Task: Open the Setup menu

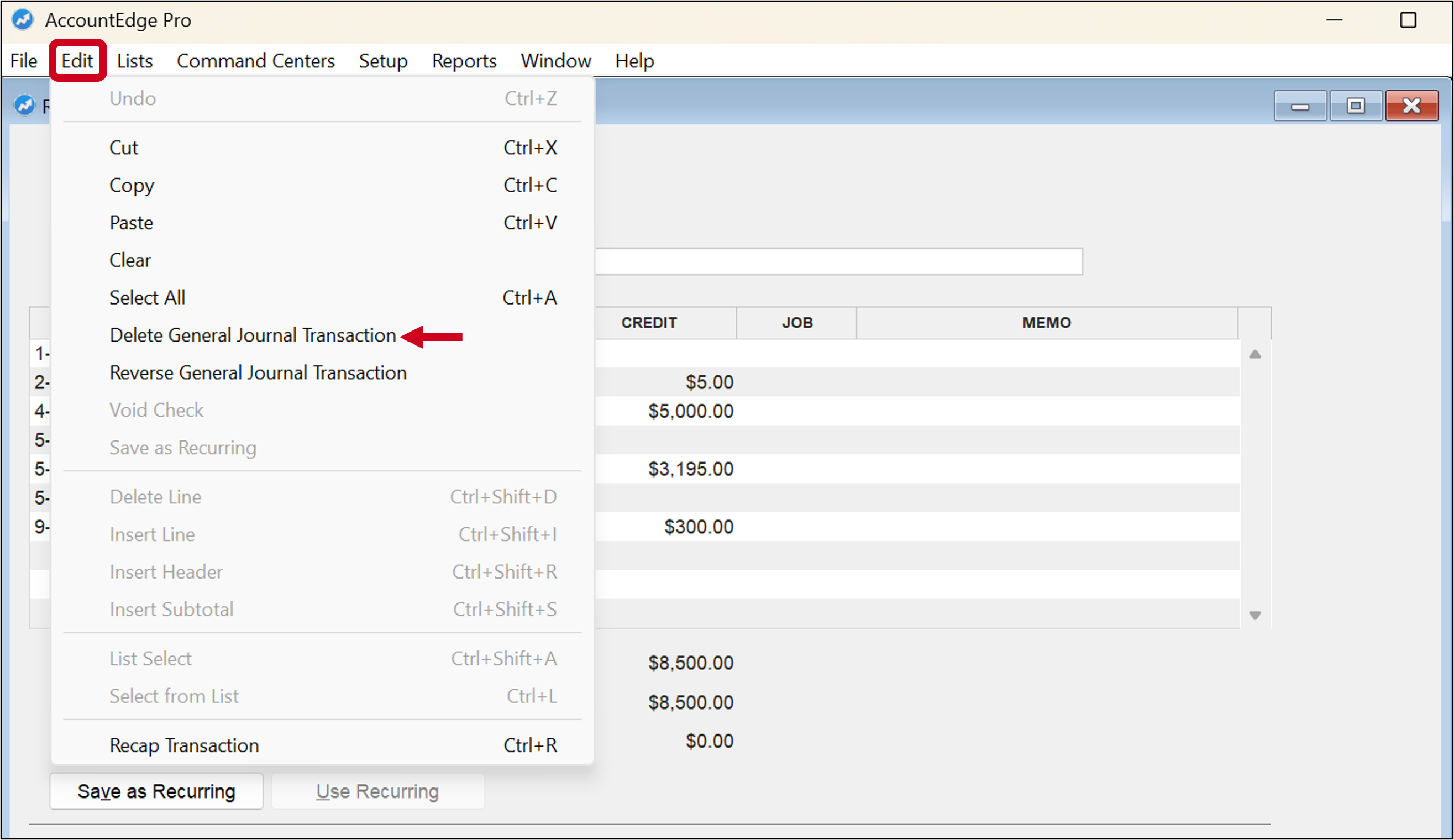Action: (383, 61)
